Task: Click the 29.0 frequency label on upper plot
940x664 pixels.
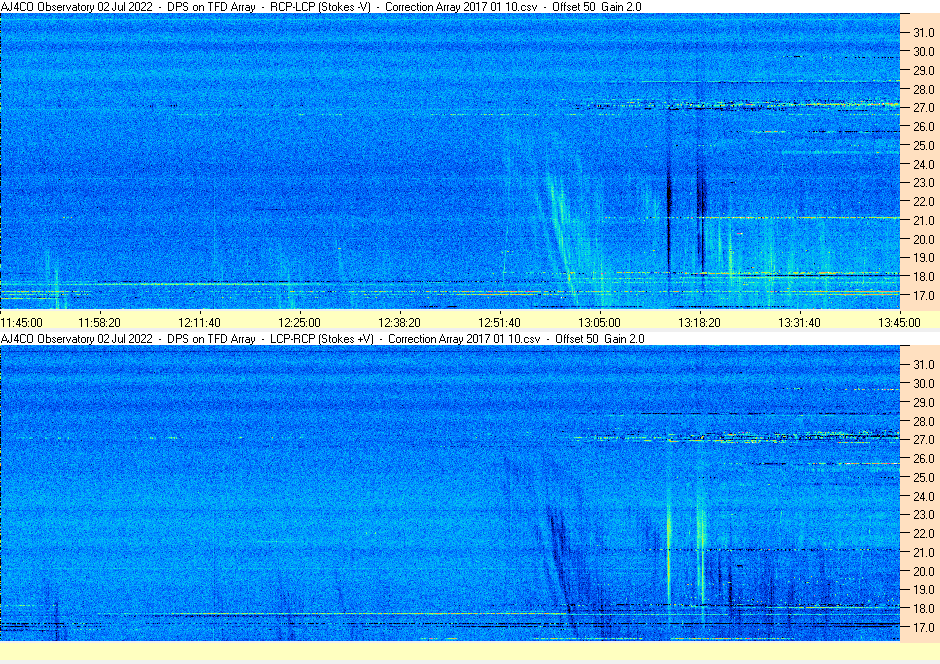Action: tap(923, 71)
